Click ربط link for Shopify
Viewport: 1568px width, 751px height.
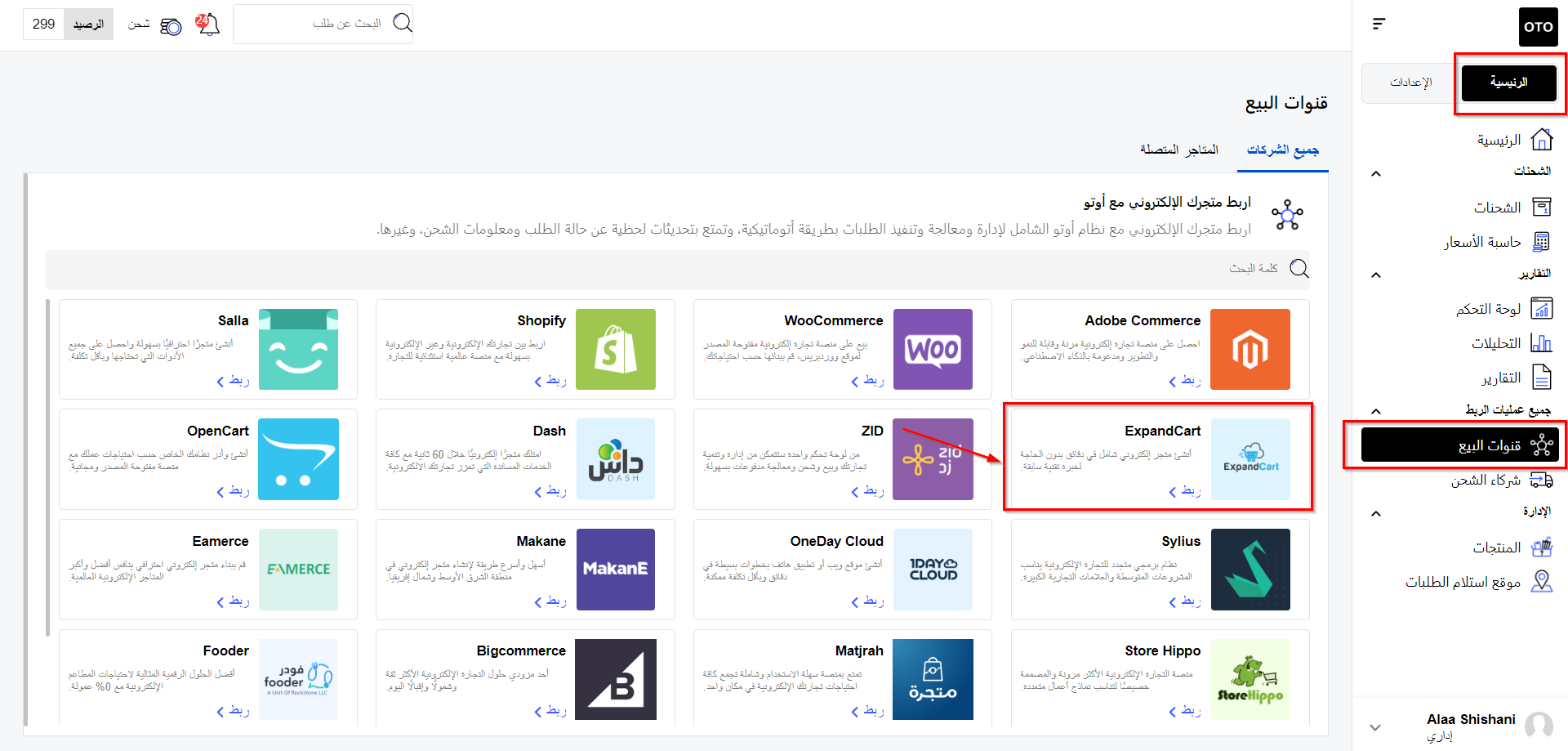[550, 381]
